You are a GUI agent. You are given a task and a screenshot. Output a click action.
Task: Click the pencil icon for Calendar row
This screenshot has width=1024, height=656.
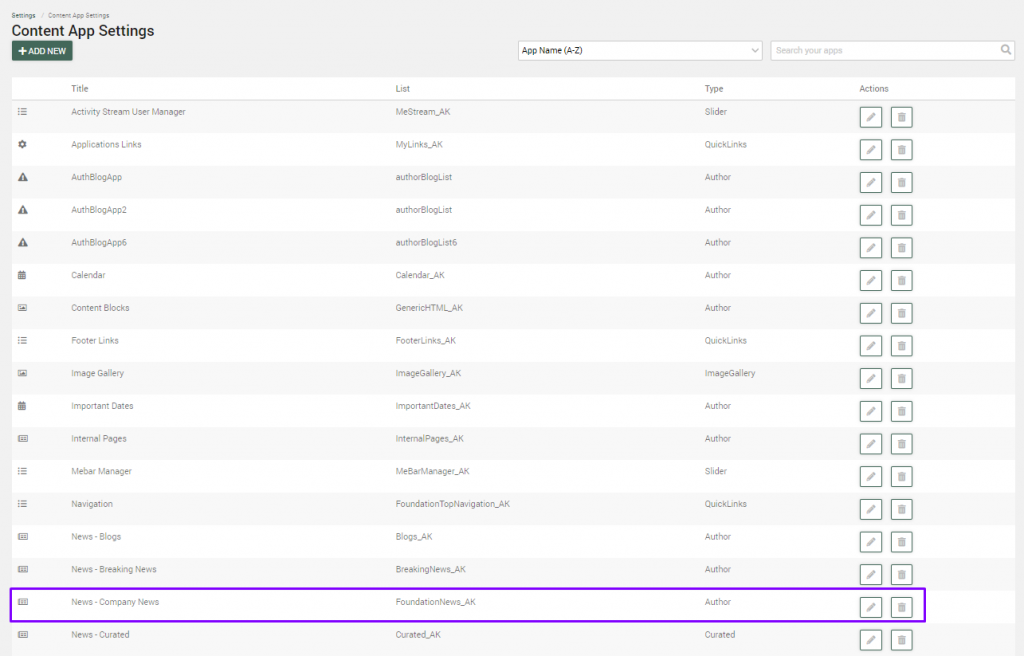pyautogui.click(x=870, y=281)
